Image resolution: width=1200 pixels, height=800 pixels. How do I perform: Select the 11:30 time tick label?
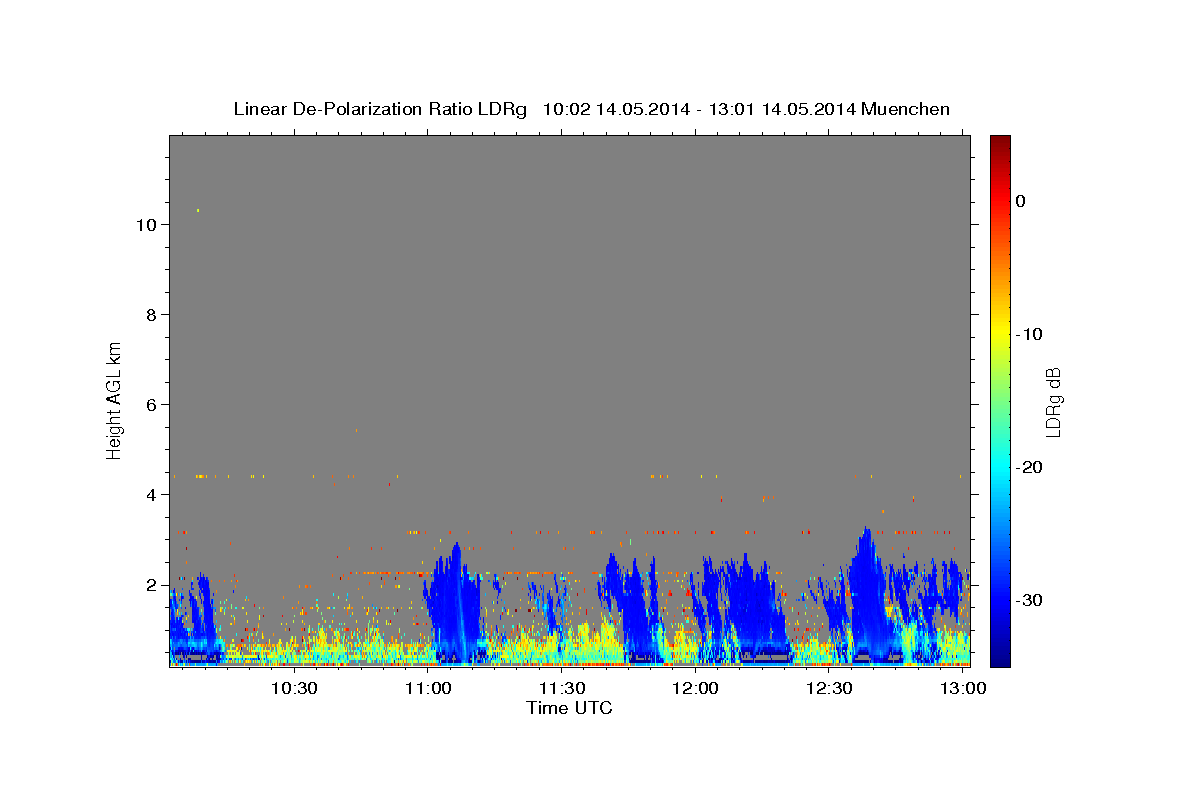562,688
